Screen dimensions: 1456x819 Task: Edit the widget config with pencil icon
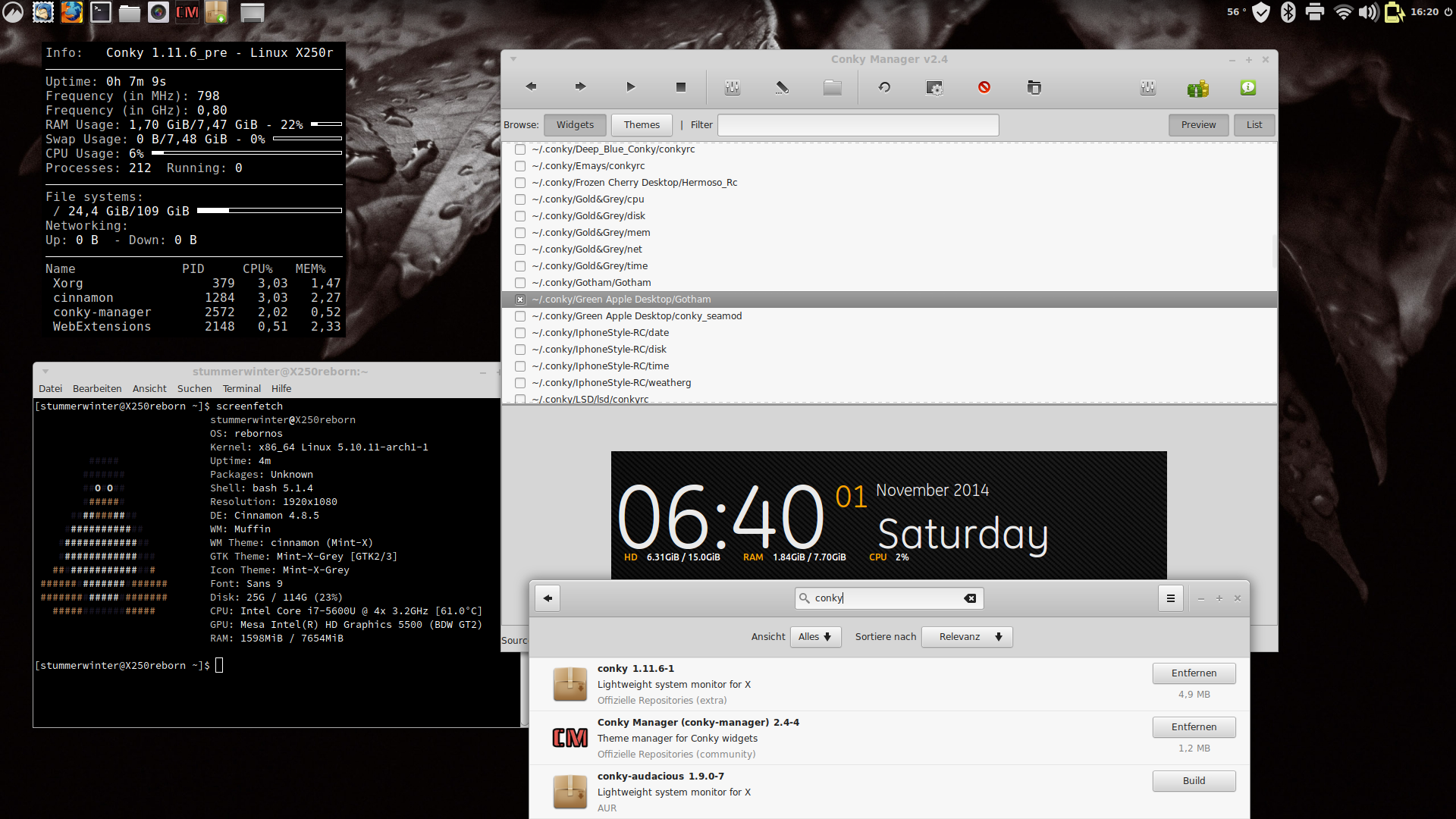coord(782,87)
